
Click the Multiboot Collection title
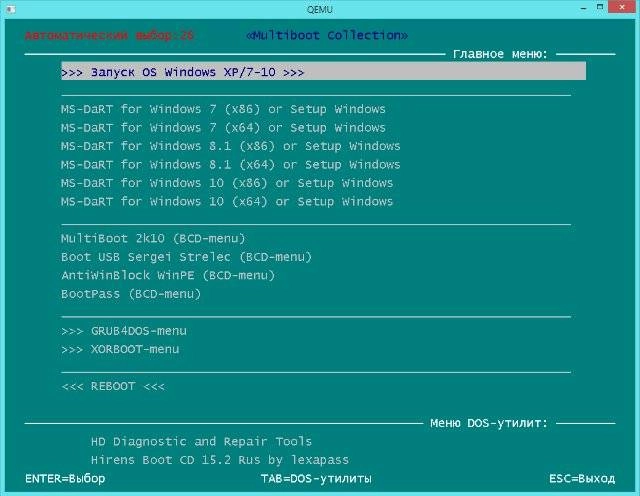coord(327,36)
